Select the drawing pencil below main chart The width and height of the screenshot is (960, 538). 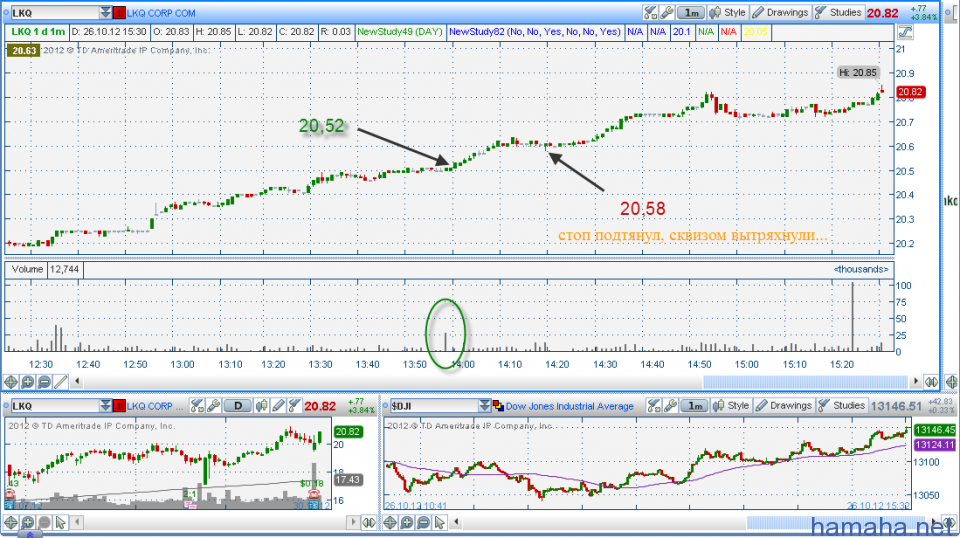[61, 382]
